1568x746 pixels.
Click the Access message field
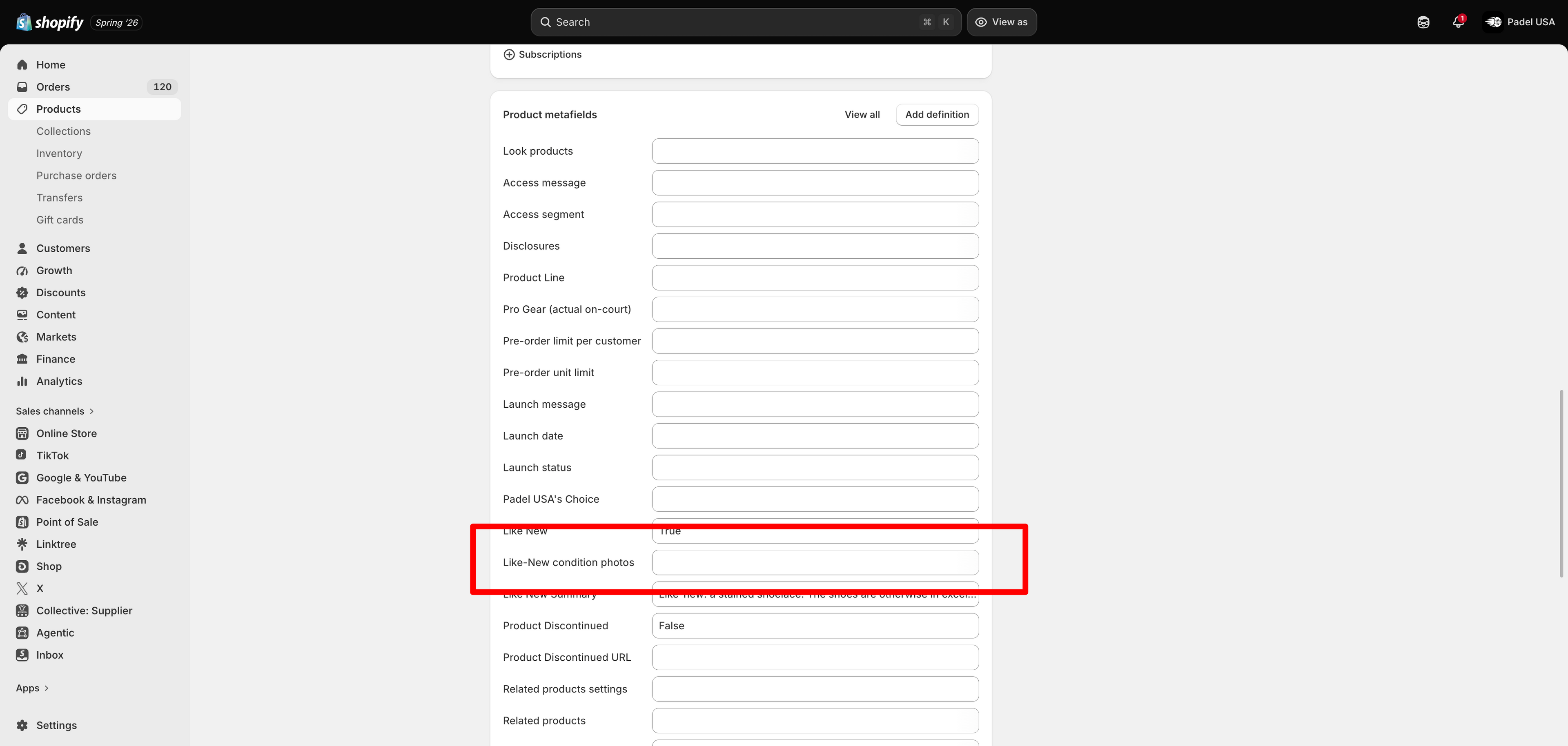coord(815,182)
